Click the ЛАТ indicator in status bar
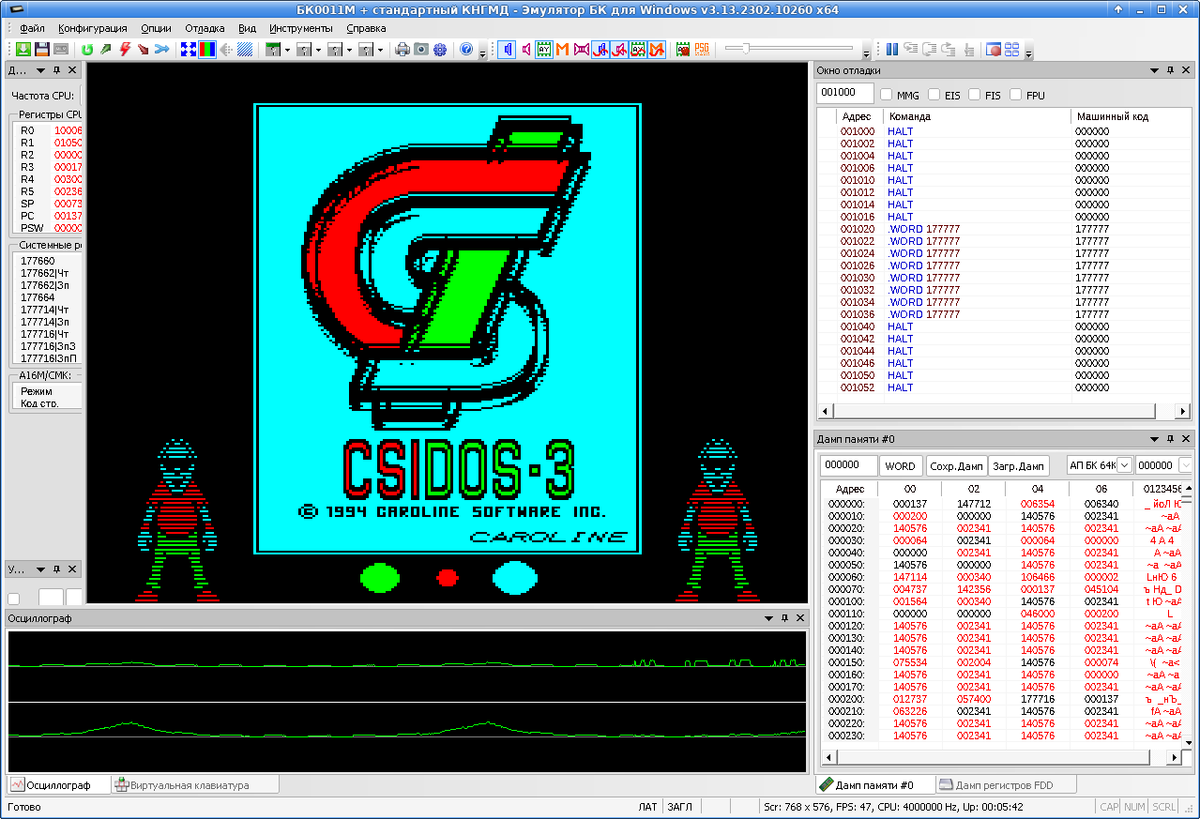This screenshot has height=819, width=1200. (648, 806)
